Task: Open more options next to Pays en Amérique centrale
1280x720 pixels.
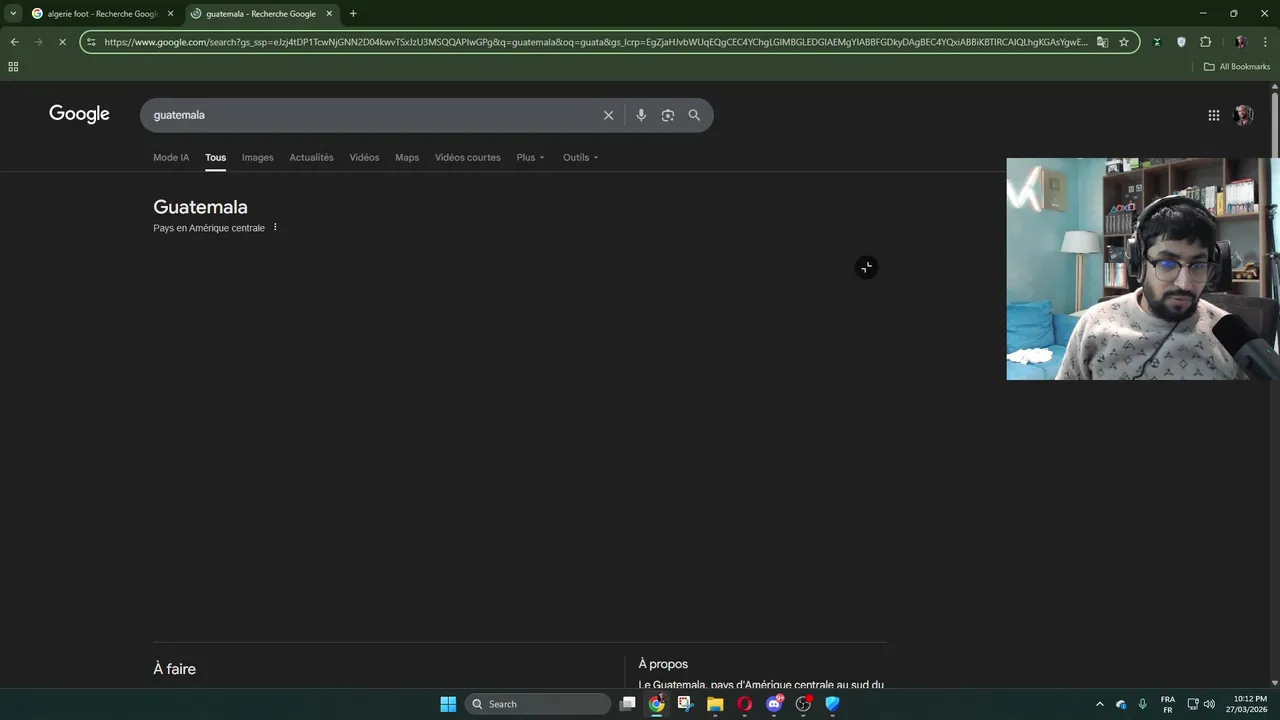Action: [275, 228]
